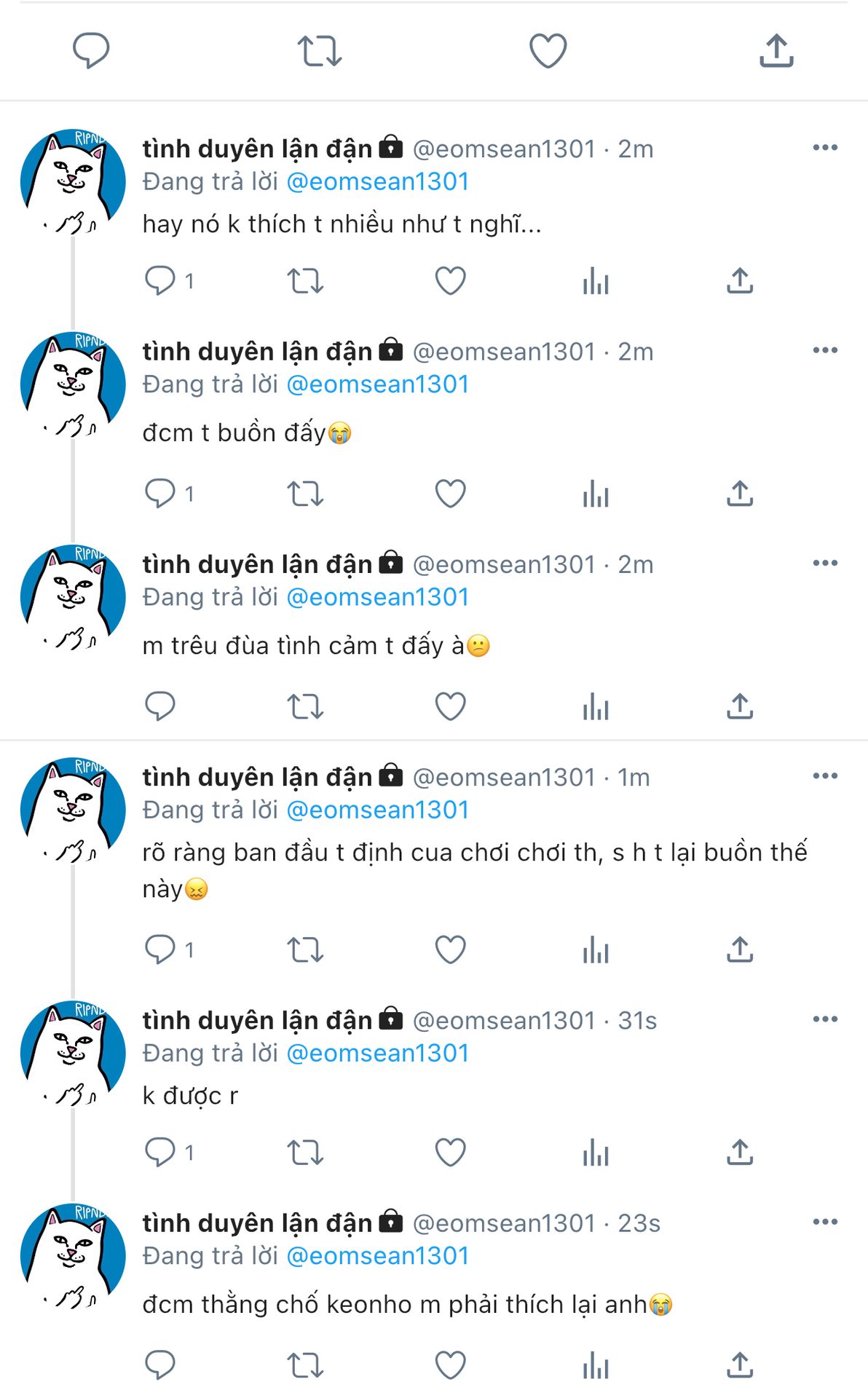This screenshot has width=868, height=1398.
Task: Share the 'm trêu đùa tình cảm' tweet
Action: (739, 706)
